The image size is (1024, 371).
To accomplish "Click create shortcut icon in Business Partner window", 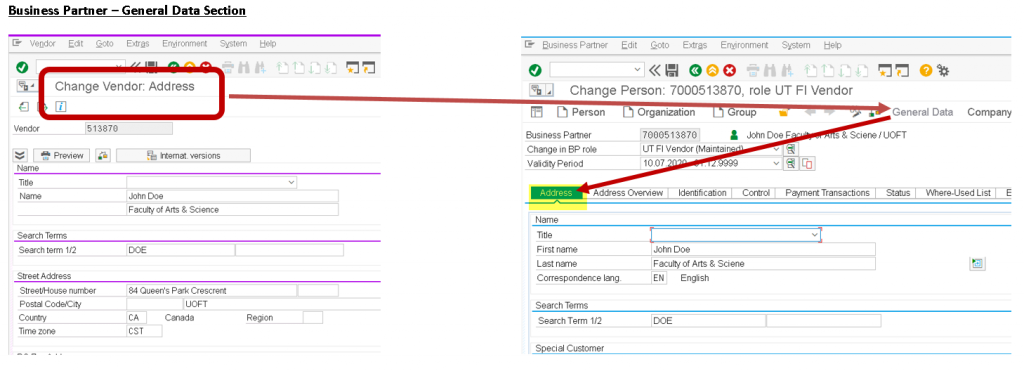I will [903, 71].
